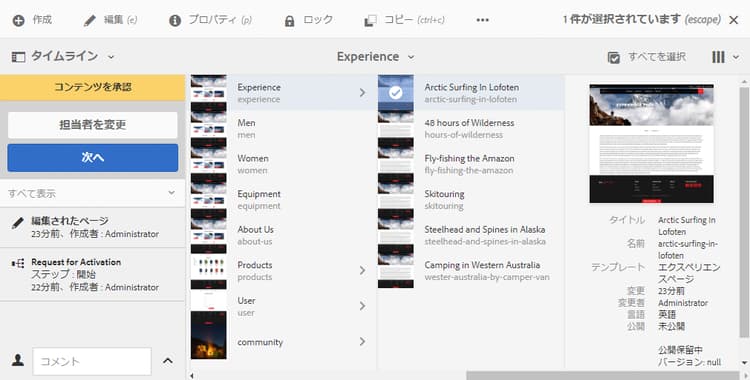Expand the community folder chevron
Screen dimensions: 750x380
tap(363, 341)
